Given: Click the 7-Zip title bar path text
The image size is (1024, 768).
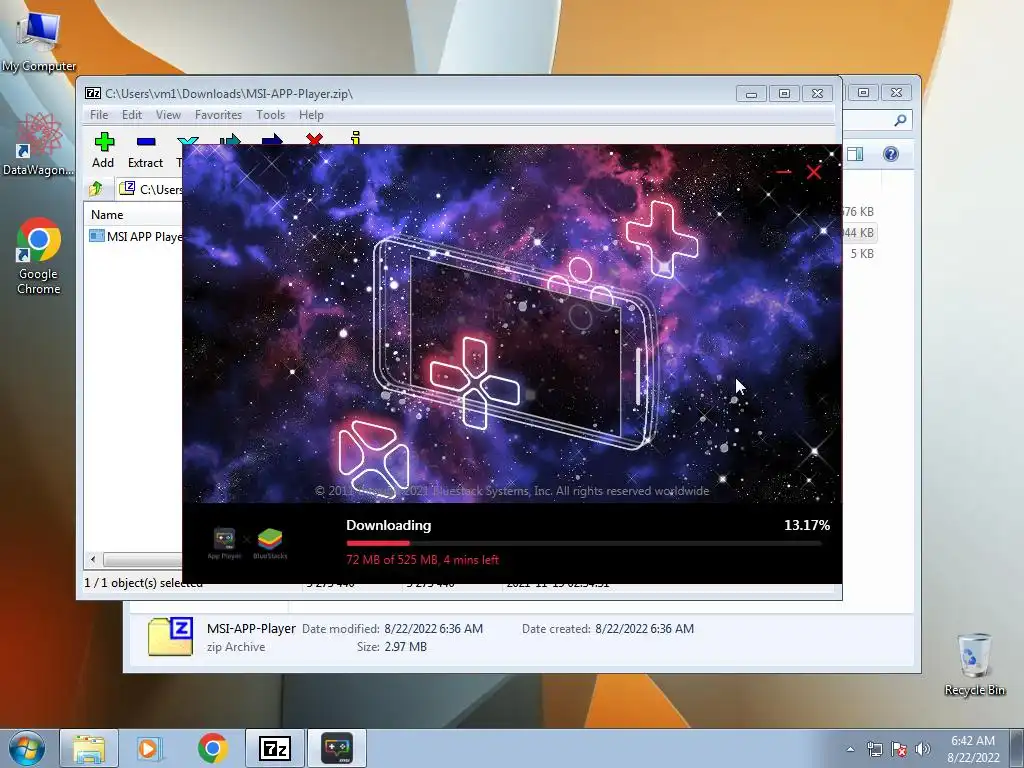Looking at the screenshot, I should 229,93.
